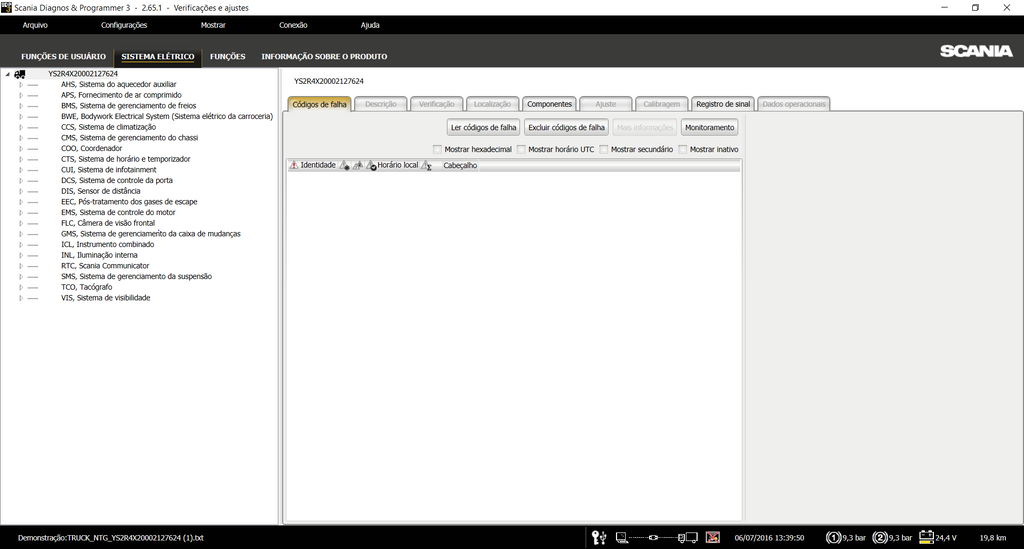Open the Configurações menu

124,25
